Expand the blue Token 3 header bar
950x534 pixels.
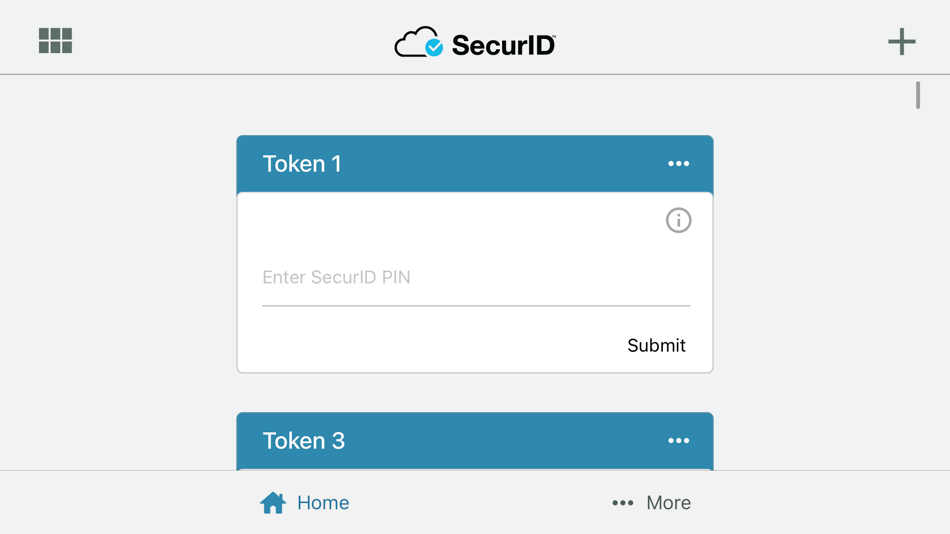coord(480,441)
